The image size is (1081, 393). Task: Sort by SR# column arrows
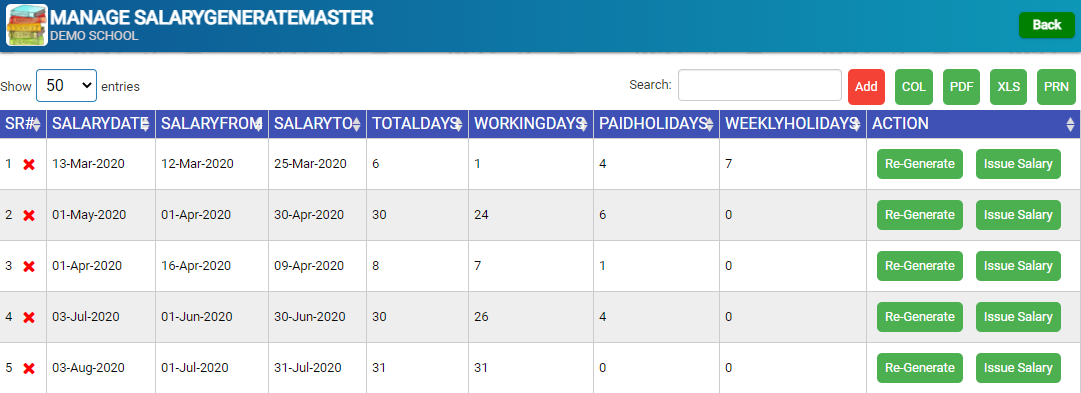pos(37,124)
